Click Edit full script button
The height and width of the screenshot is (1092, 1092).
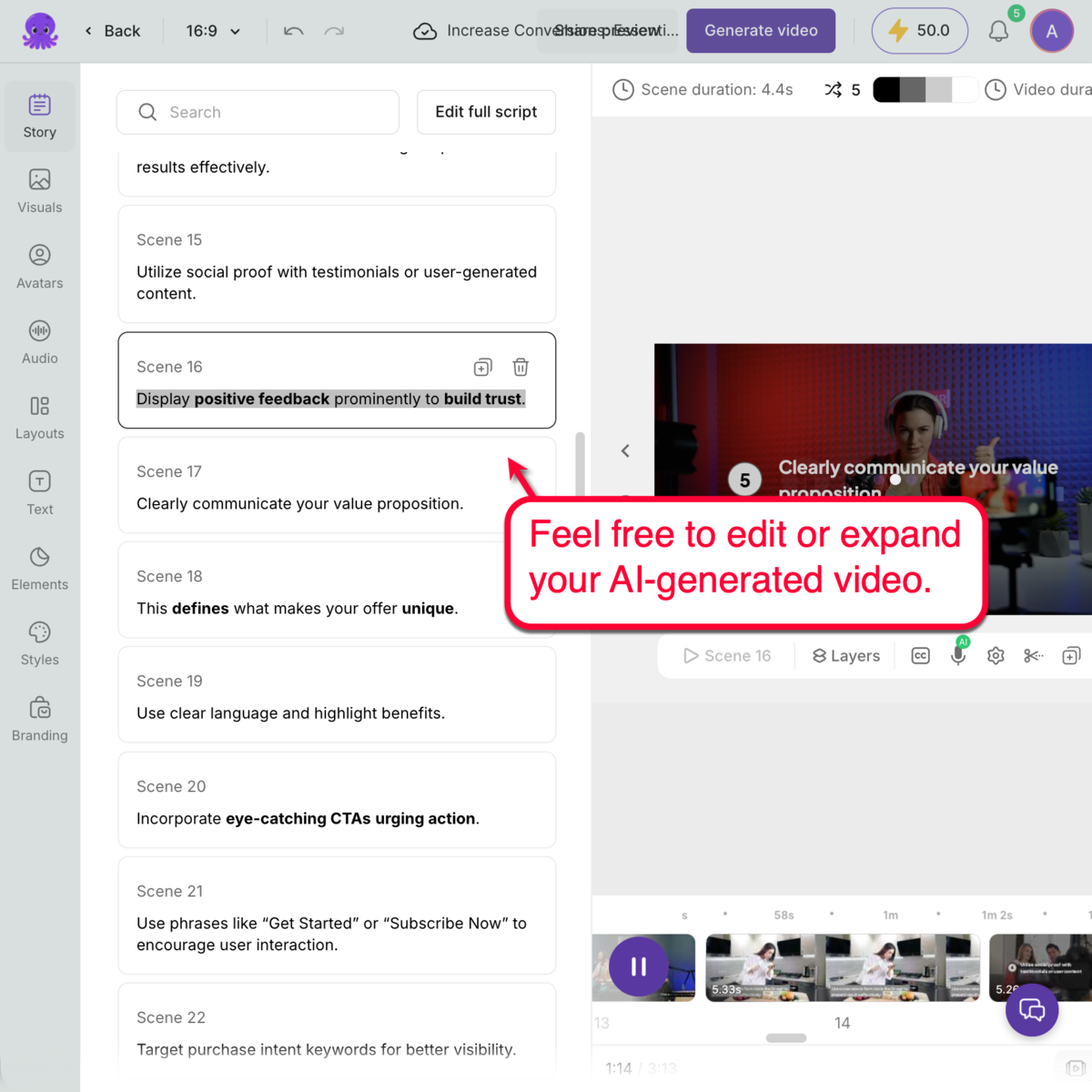(x=486, y=112)
